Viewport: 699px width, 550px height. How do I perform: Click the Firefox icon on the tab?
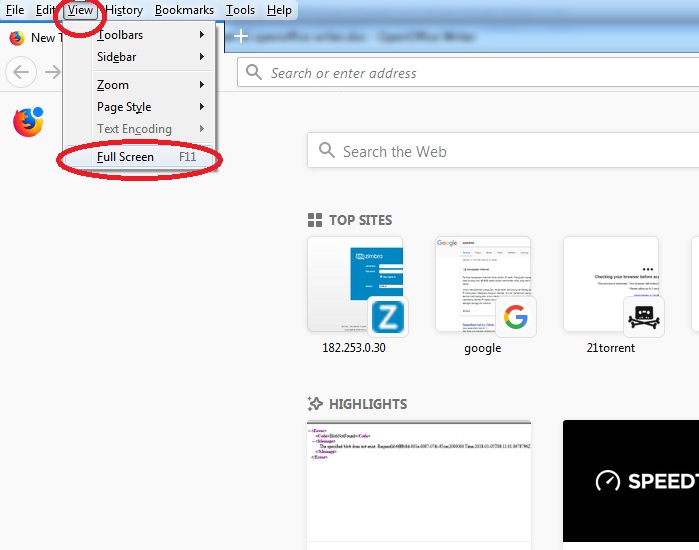click(17, 38)
